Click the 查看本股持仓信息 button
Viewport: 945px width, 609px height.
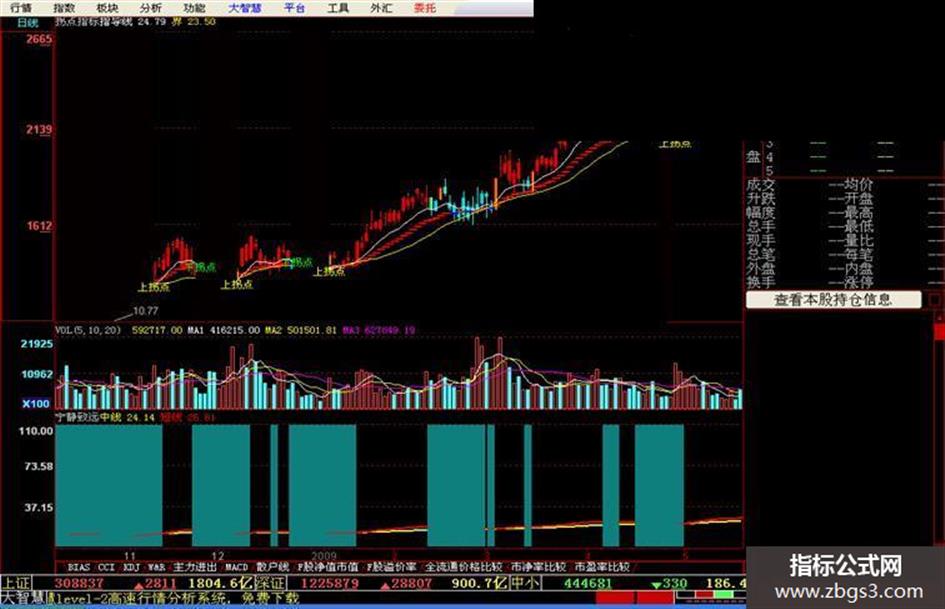point(833,299)
